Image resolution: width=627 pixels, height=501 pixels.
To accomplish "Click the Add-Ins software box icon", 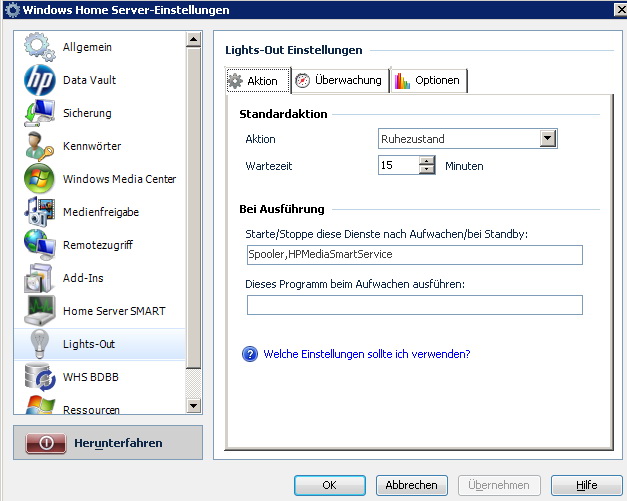I will click(x=39, y=278).
